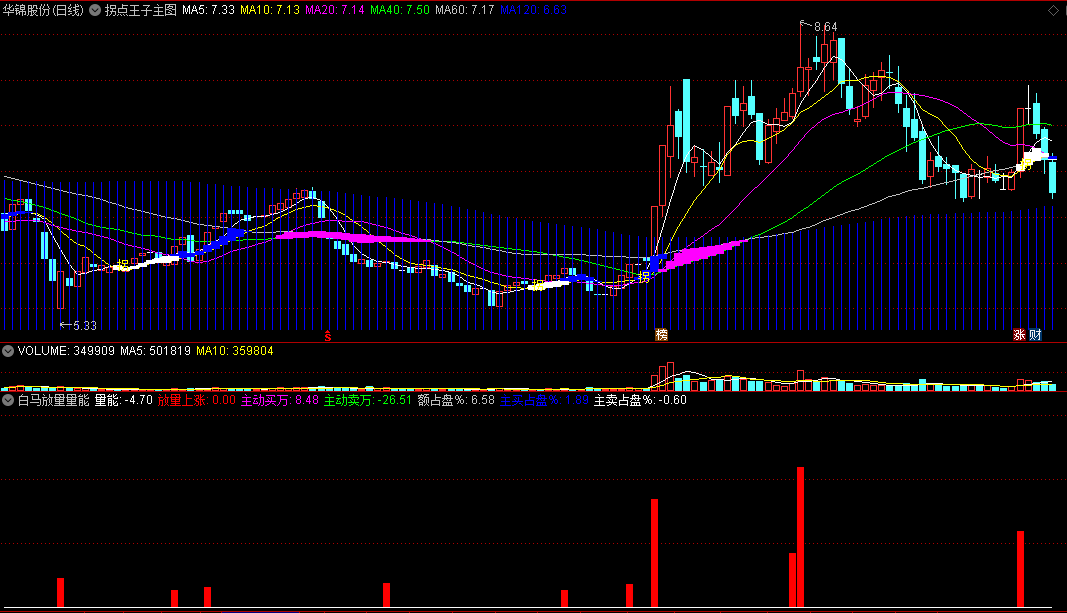Click the 5.33 low price label

[85, 326]
